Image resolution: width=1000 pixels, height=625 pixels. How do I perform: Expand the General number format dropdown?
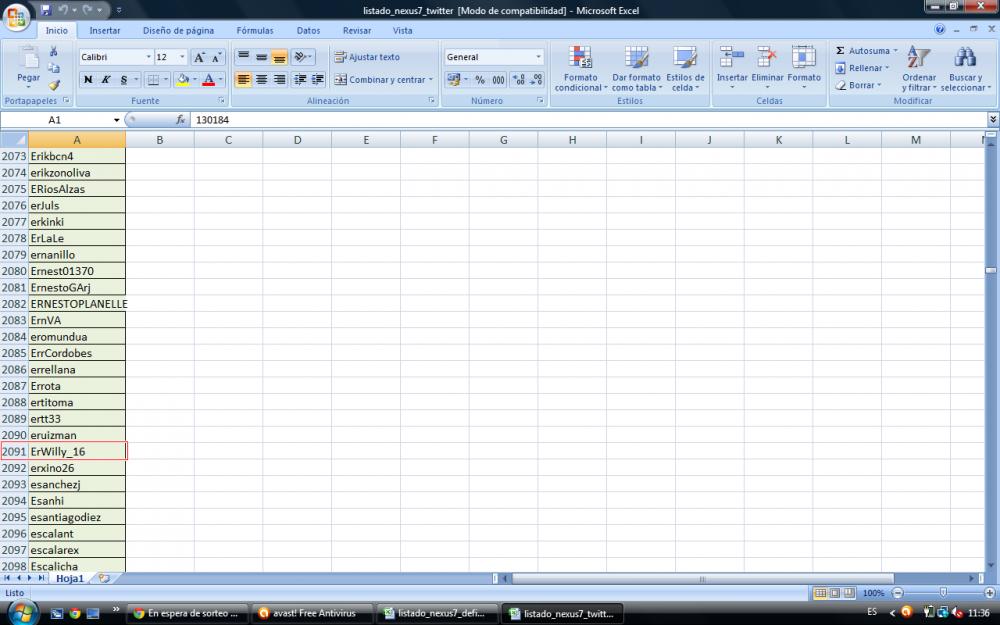click(x=538, y=58)
